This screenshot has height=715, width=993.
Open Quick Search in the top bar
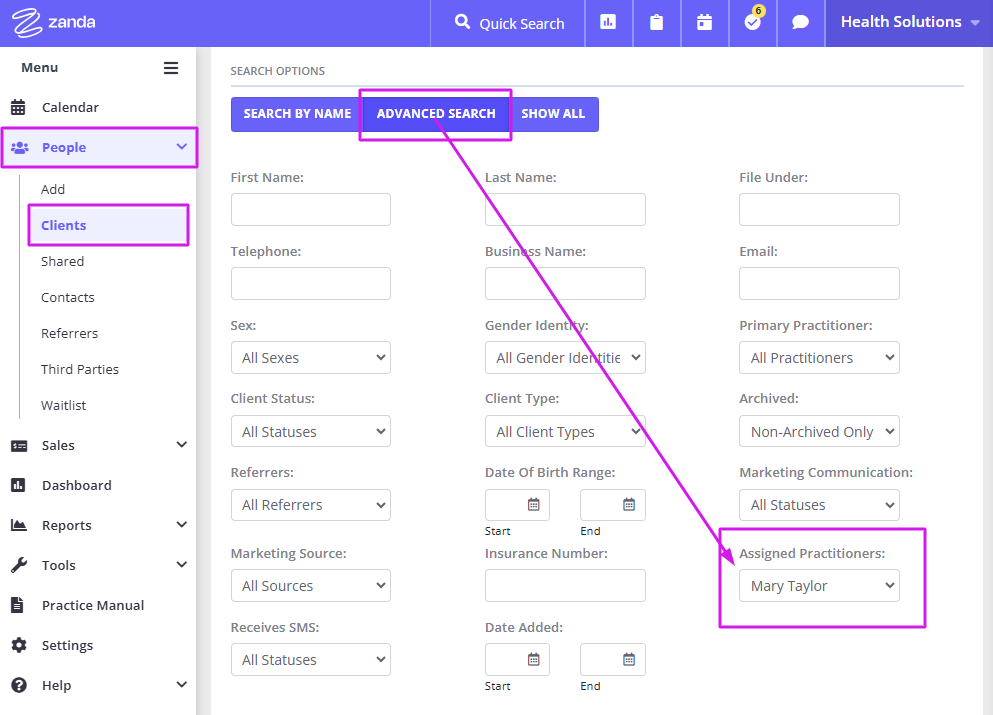(x=507, y=21)
